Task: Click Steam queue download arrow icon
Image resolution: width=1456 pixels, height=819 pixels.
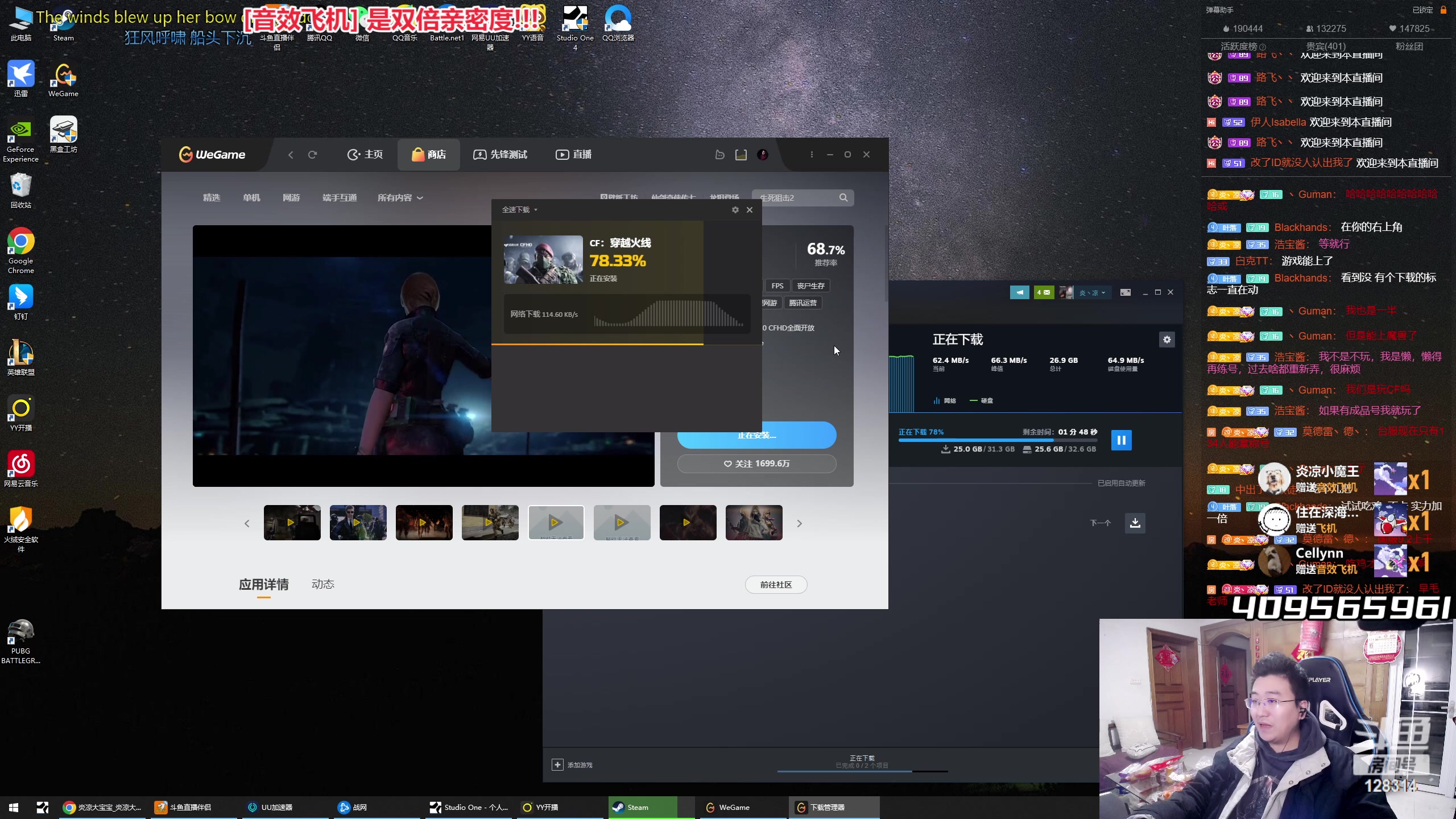Action: (1135, 523)
